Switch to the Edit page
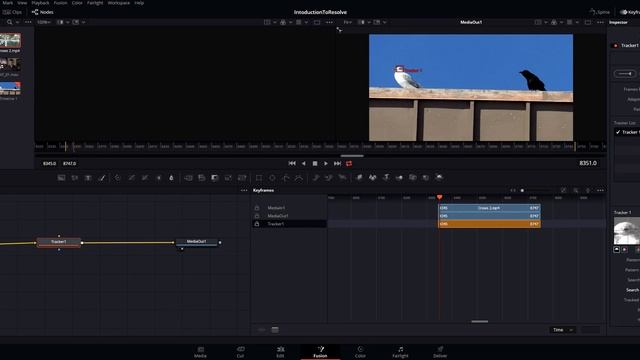Viewport: 640px width, 360px height. pyautogui.click(x=280, y=352)
